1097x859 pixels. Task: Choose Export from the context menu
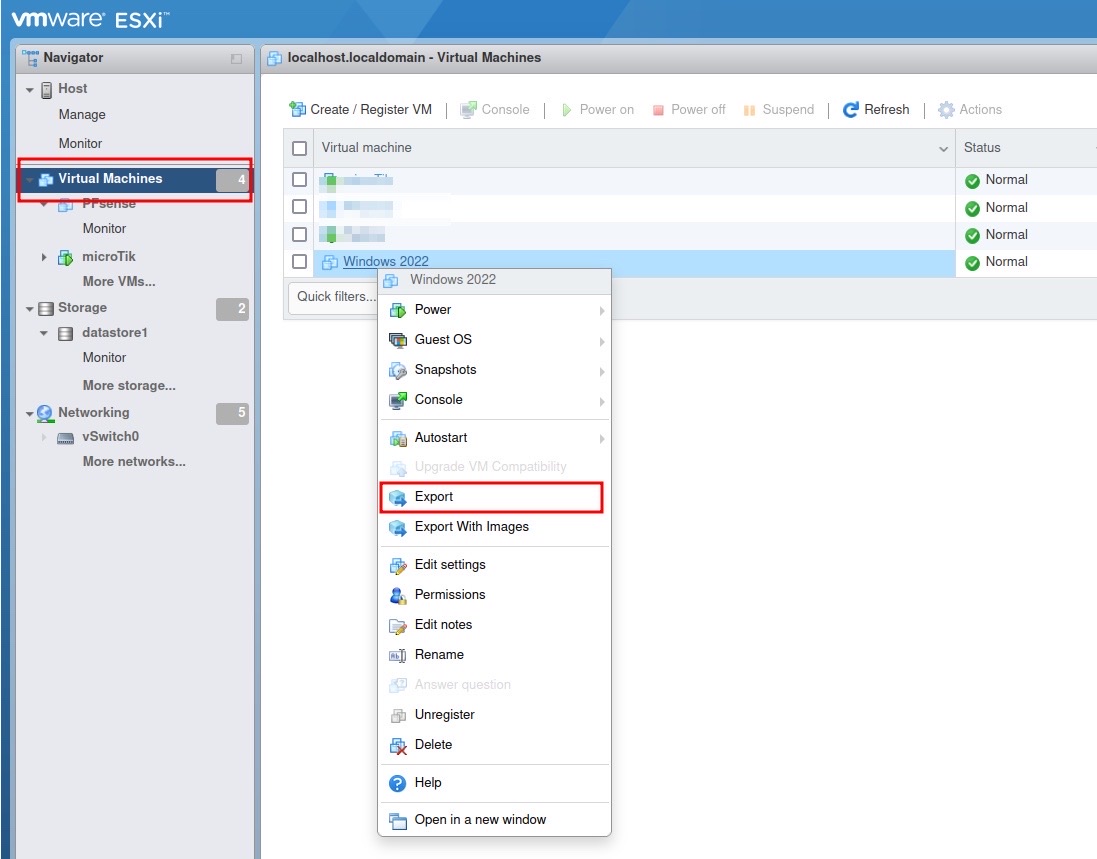pos(434,497)
